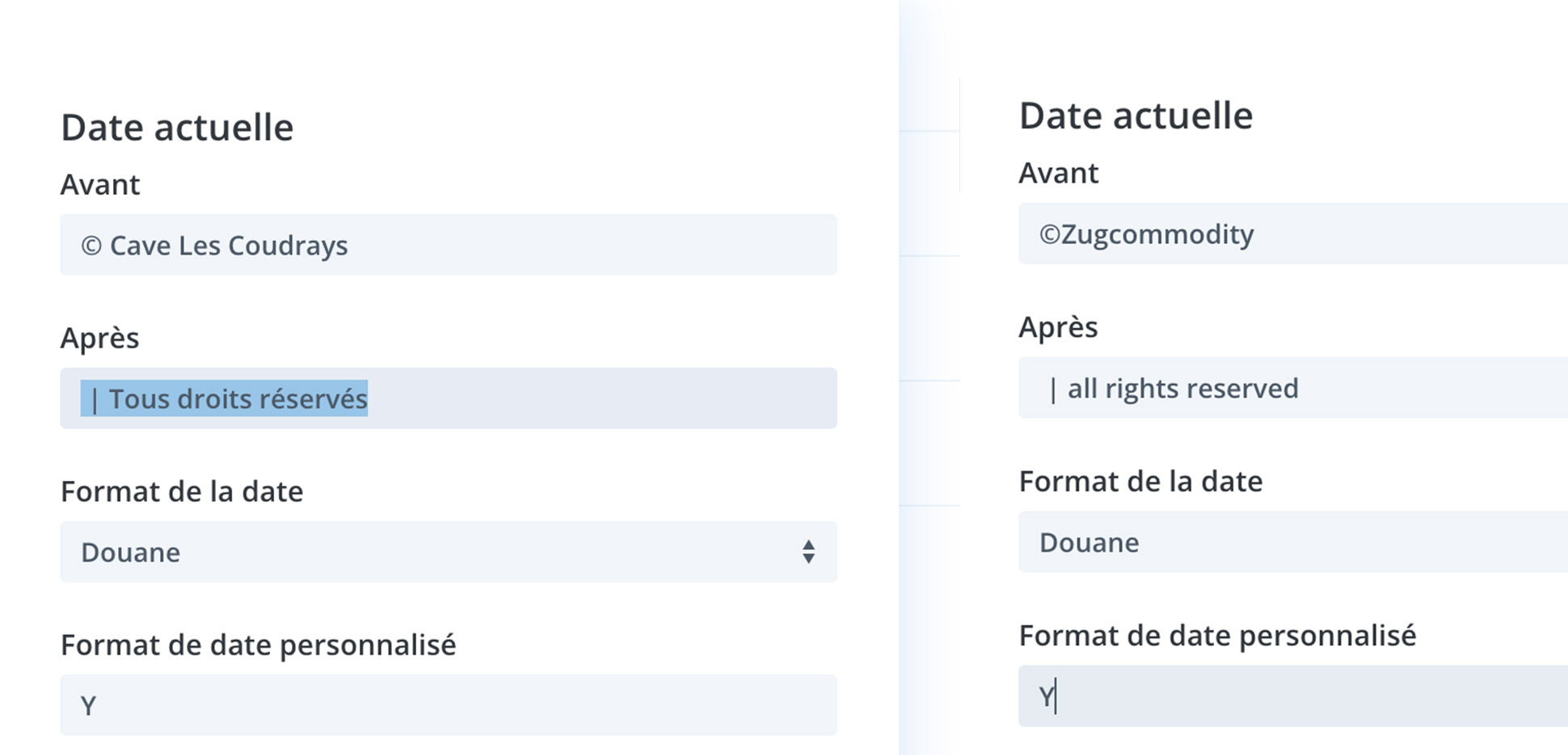Click the "Avant" label above Cave Les Coudrays
The width and height of the screenshot is (1568, 755).
100,185
